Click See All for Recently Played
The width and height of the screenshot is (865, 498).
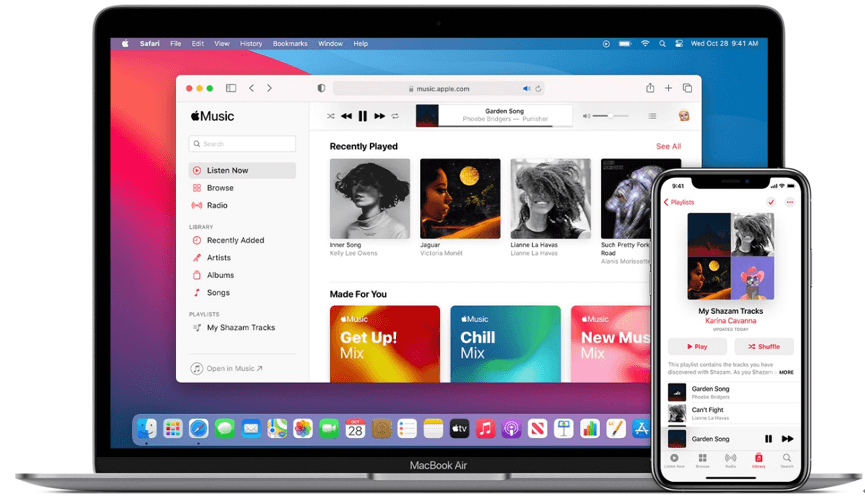668,146
